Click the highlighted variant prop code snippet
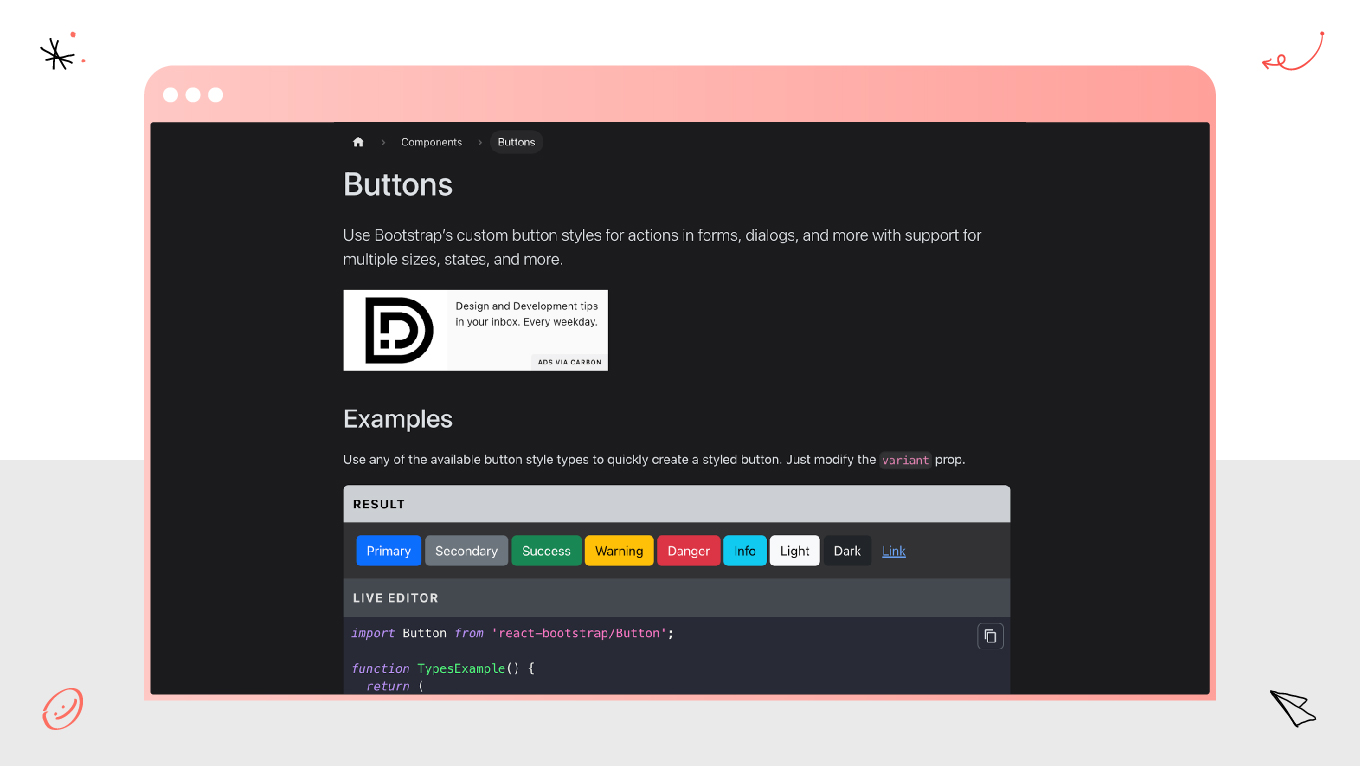This screenshot has width=1360, height=766. tap(905, 459)
